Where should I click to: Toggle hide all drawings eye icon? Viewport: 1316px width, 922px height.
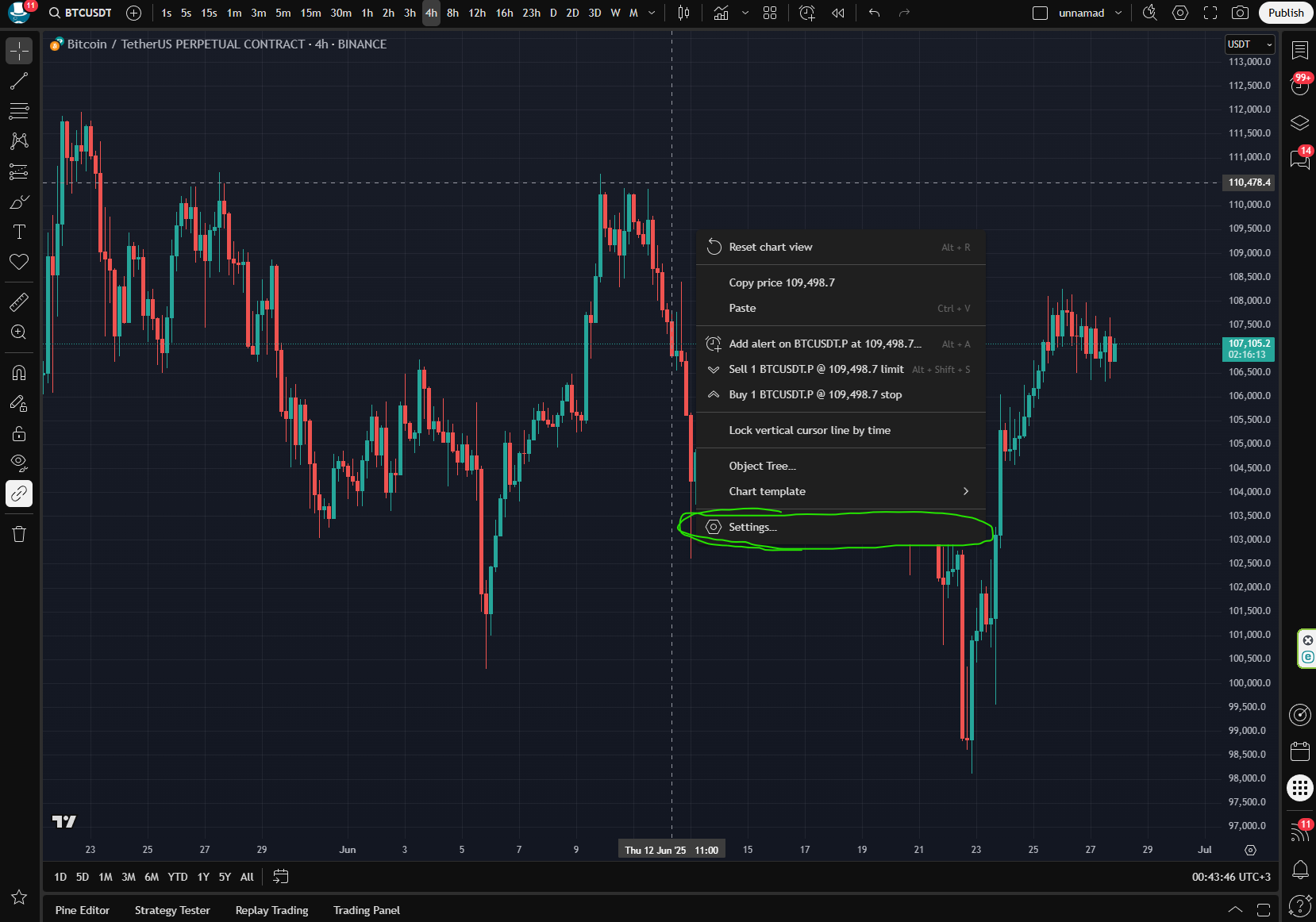tap(19, 463)
